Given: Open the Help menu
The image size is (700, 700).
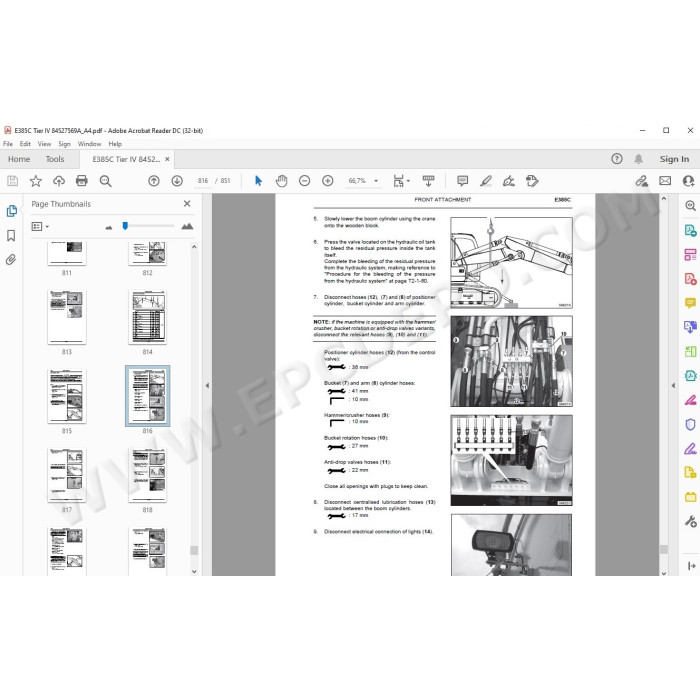Looking at the screenshot, I should click(115, 144).
